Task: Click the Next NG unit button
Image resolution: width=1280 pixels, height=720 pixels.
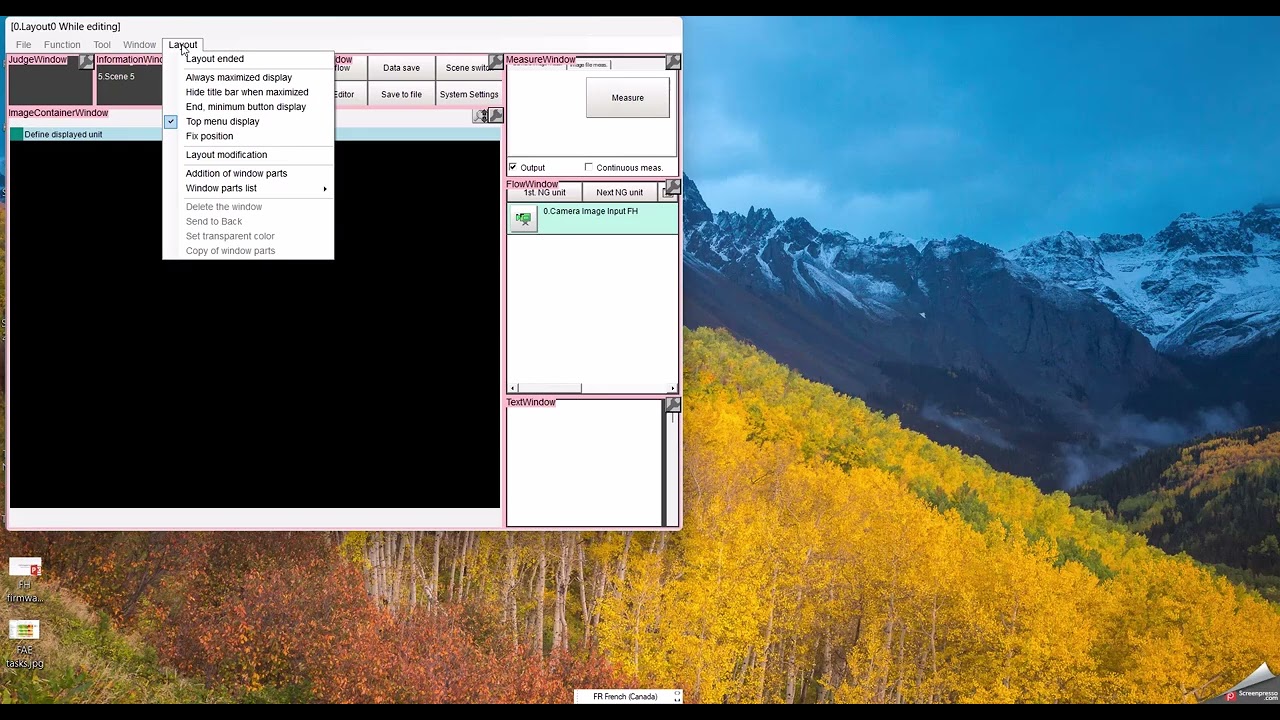Action: pos(620,192)
